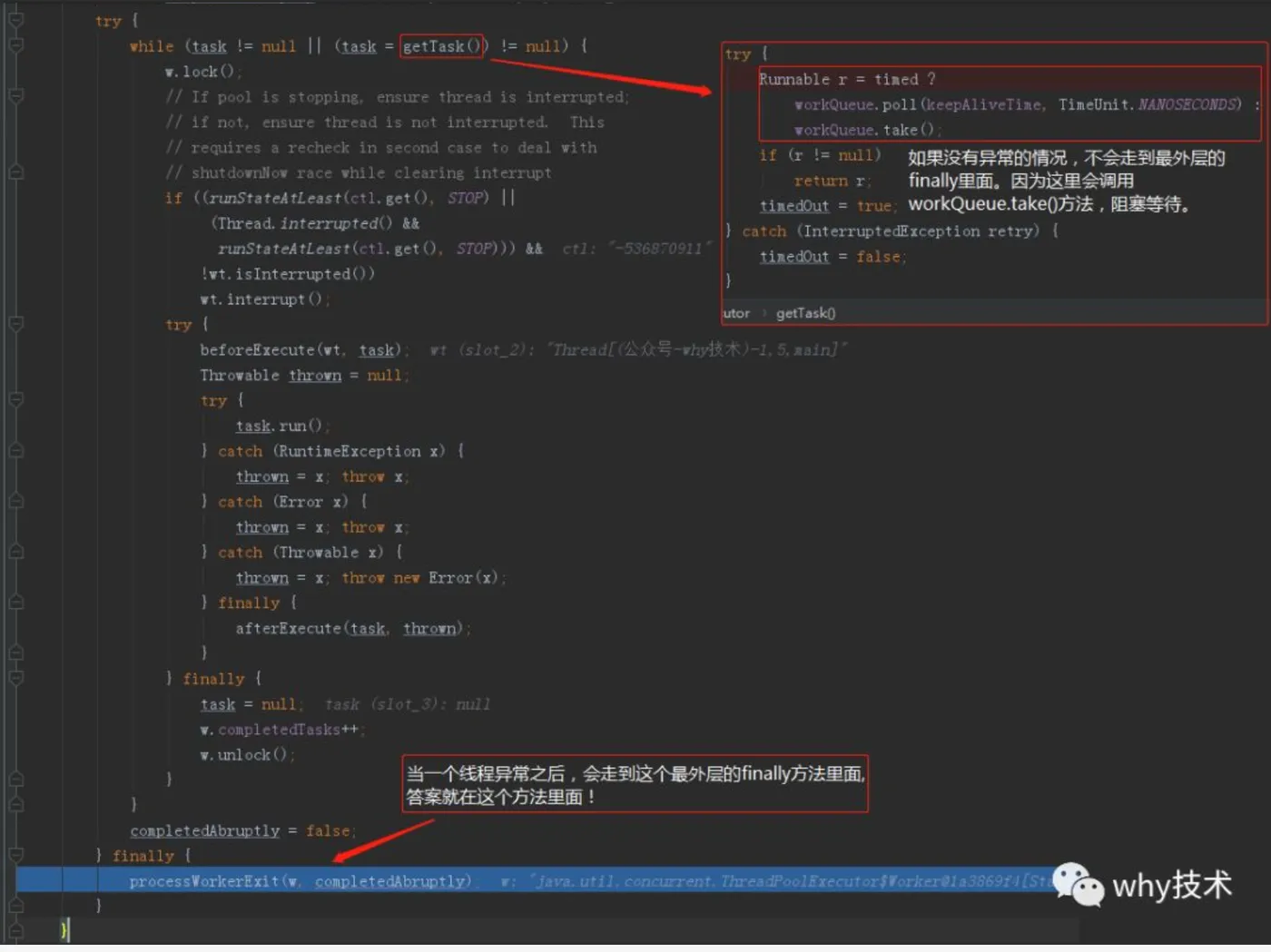Collapse finally block above processWorkerExit
Screen dimensions: 1271x952
tap(15, 855)
